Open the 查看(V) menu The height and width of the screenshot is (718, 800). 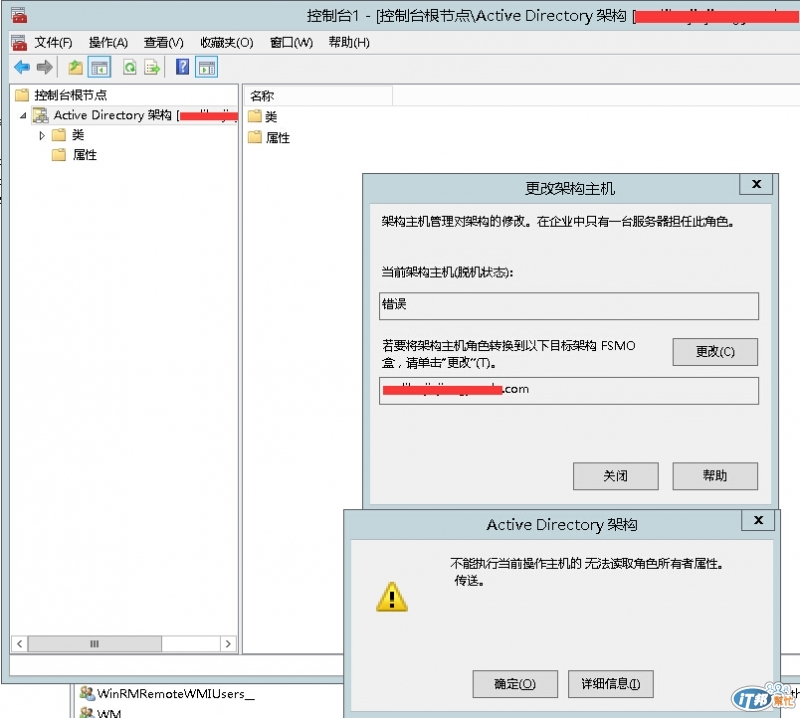click(163, 42)
